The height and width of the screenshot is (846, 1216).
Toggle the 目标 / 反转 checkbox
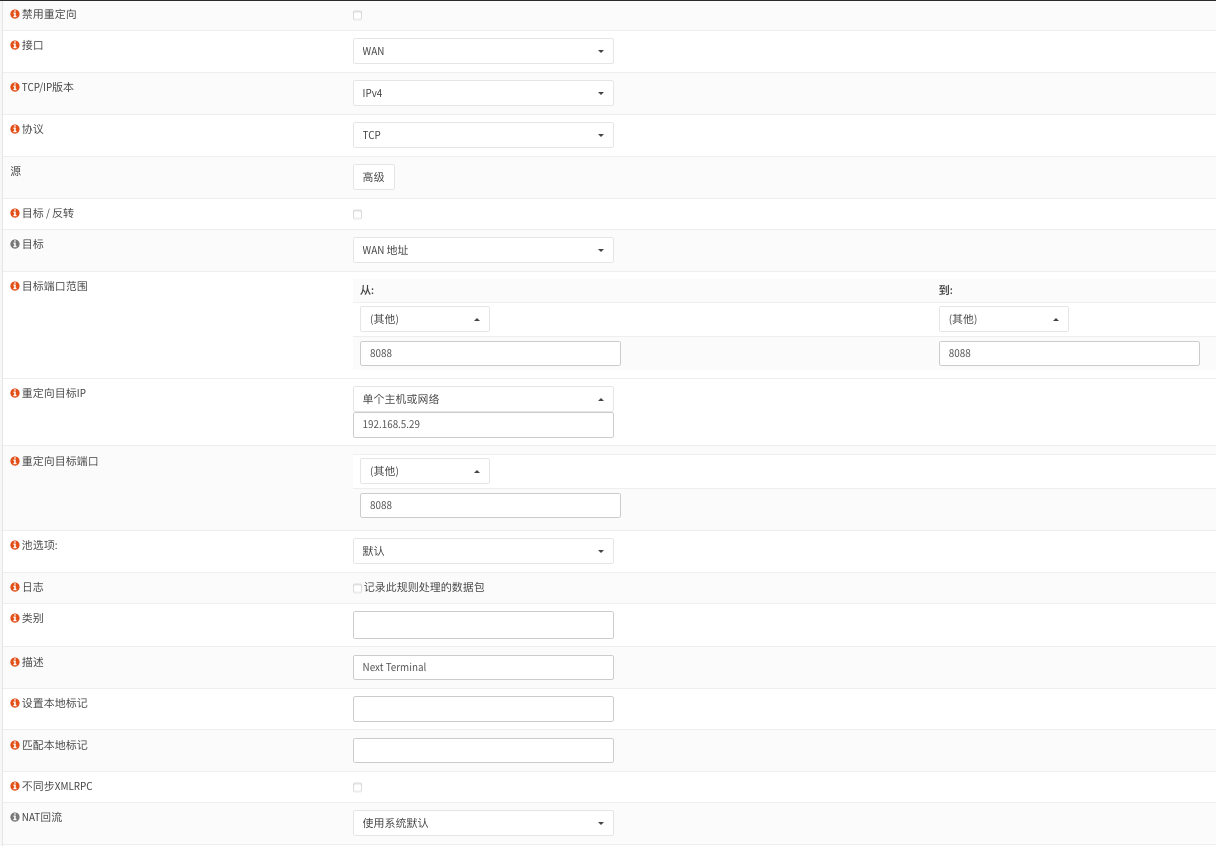(x=358, y=214)
